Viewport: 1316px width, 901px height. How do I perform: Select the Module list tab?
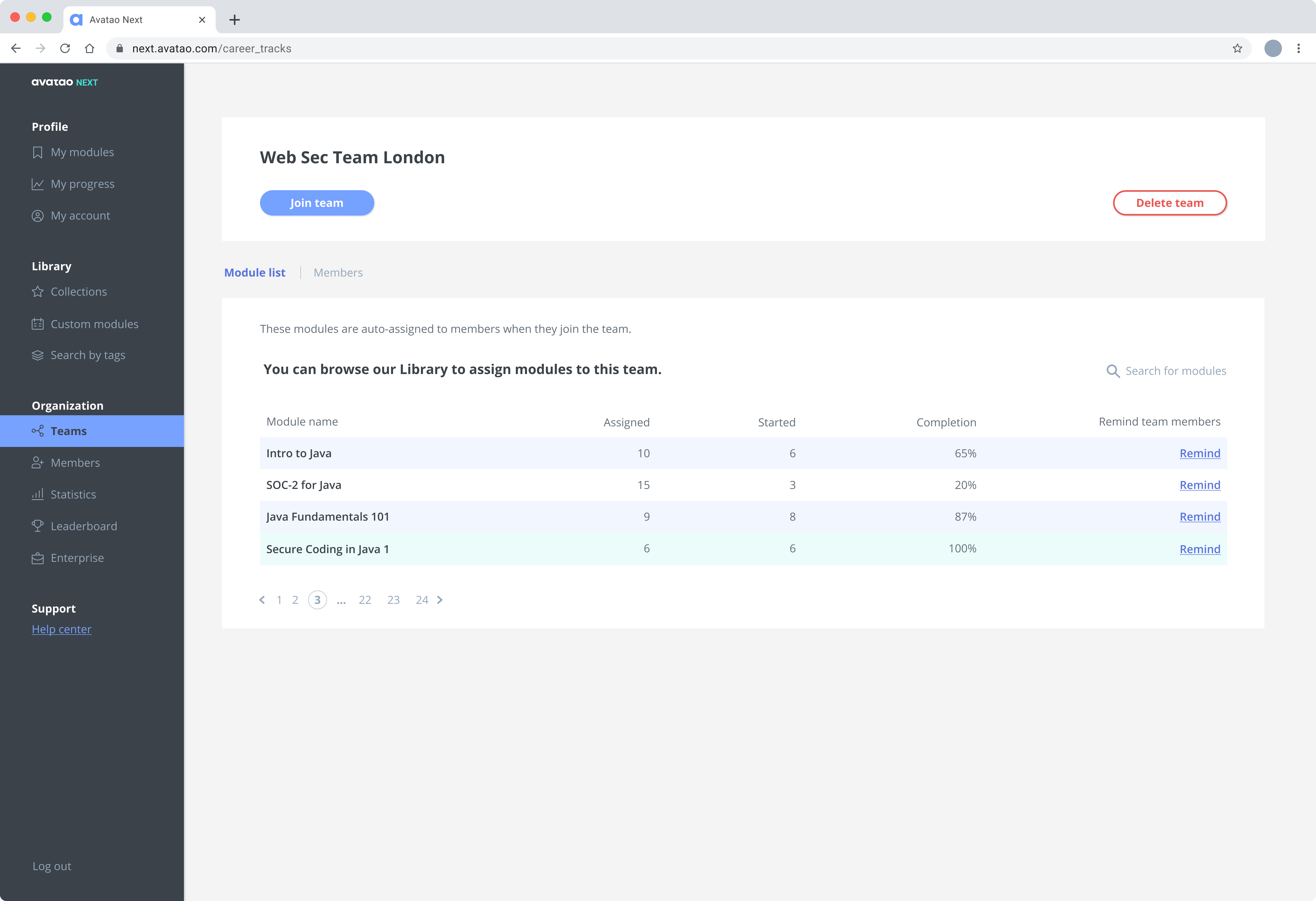coord(255,273)
